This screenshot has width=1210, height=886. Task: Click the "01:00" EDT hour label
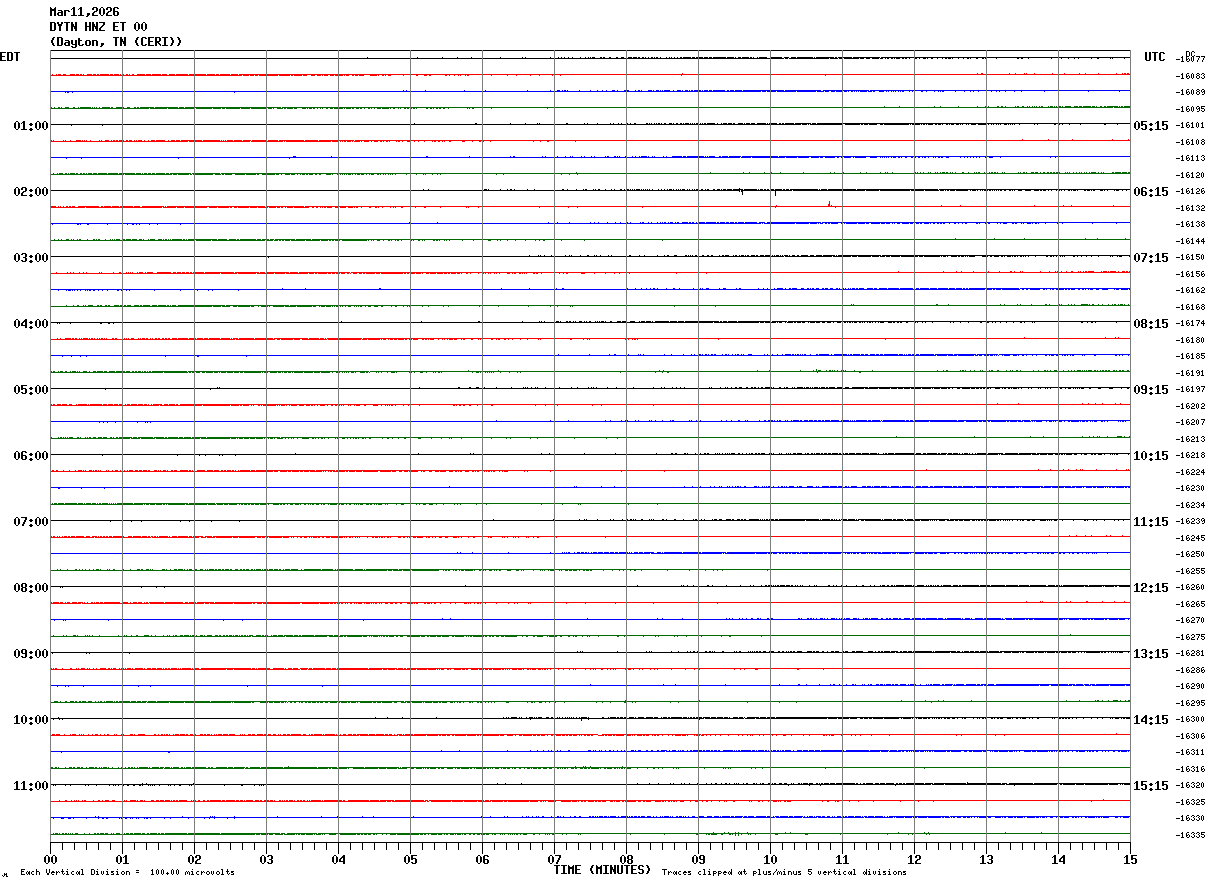(31, 126)
